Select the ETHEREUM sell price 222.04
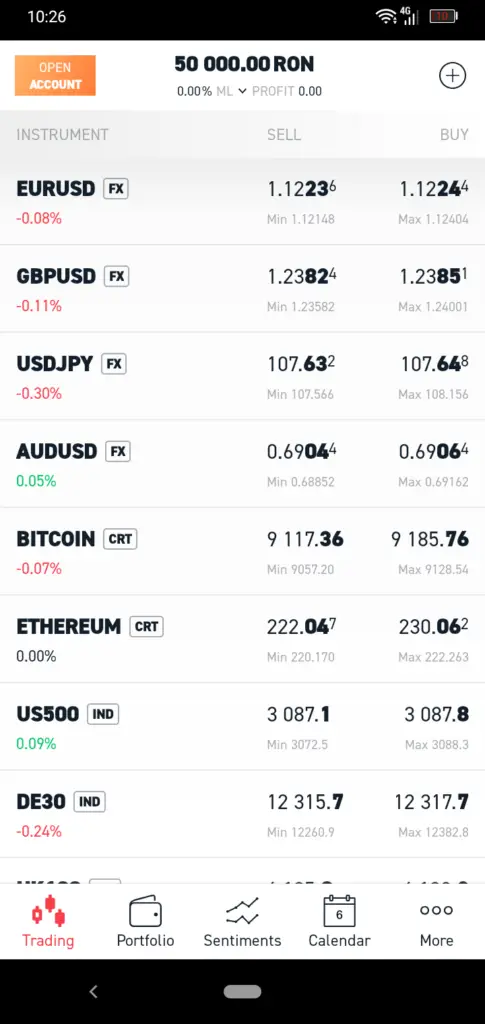This screenshot has height=1024, width=485. tap(302, 627)
